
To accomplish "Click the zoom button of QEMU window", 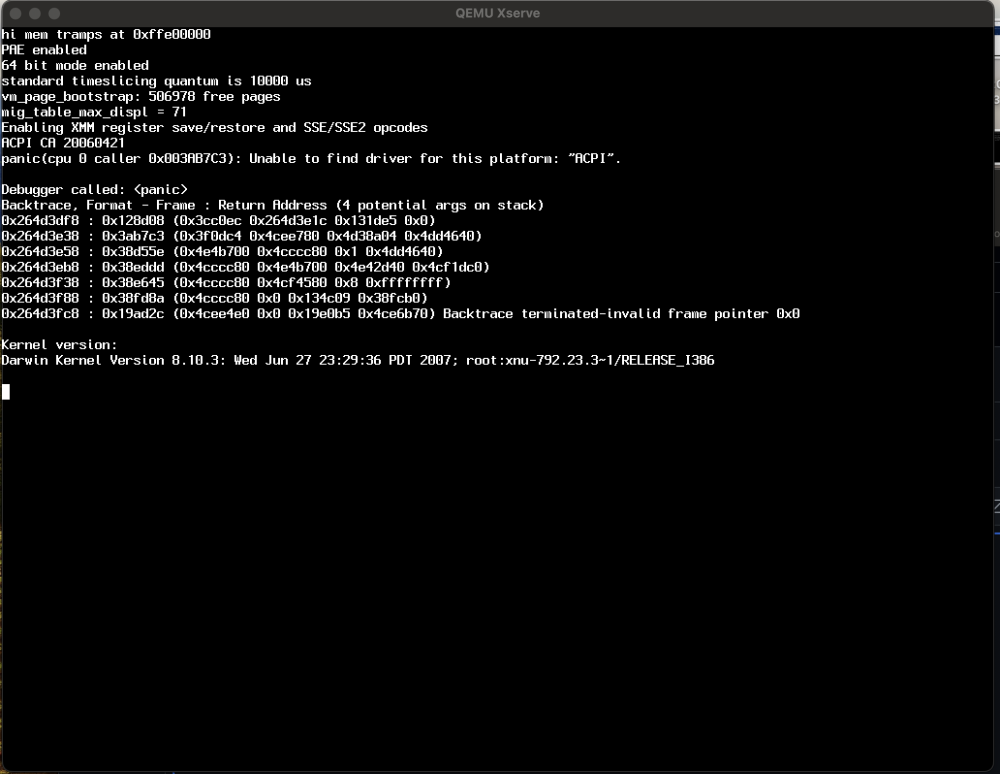I will point(54,13).
